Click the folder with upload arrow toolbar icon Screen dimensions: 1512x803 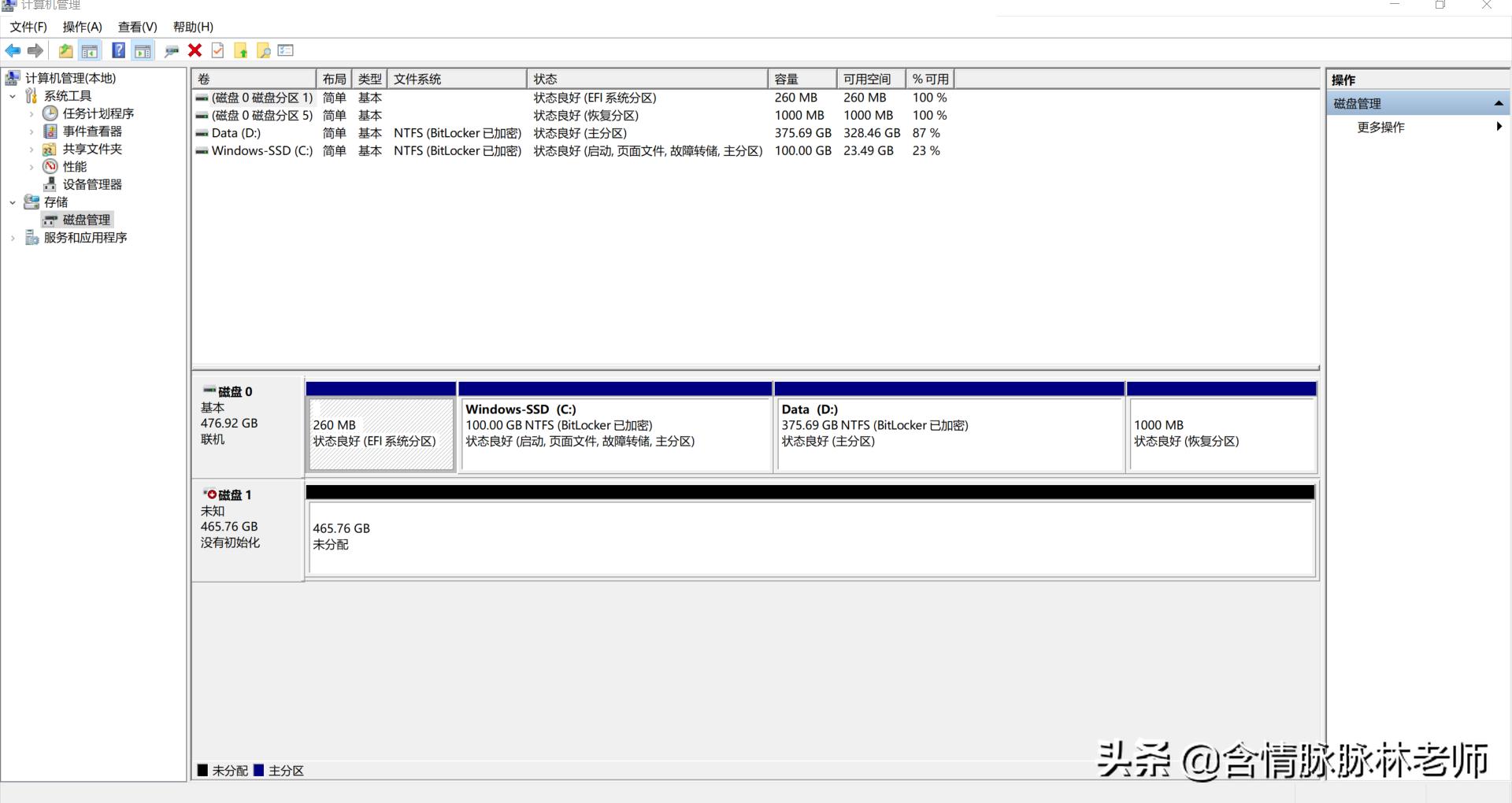241,50
